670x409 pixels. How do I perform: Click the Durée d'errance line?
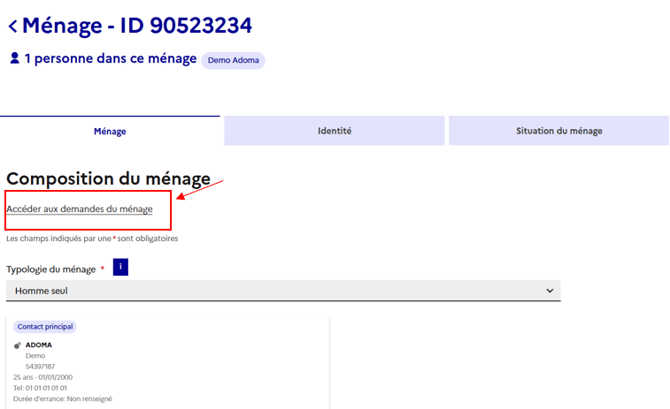coord(63,398)
